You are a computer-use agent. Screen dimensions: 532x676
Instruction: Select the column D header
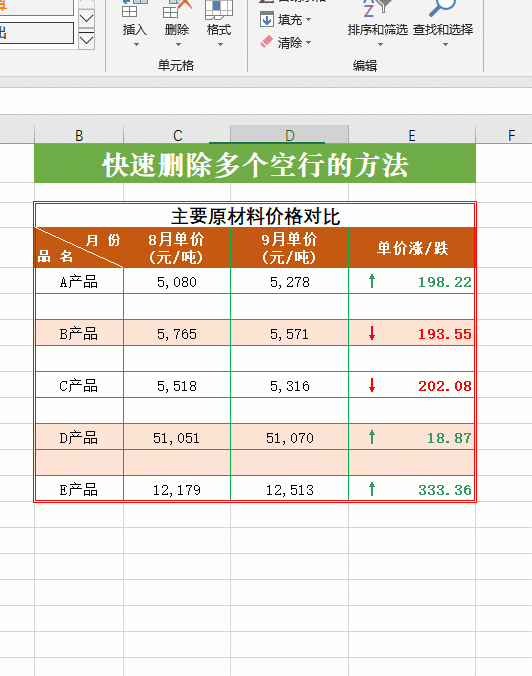289,135
